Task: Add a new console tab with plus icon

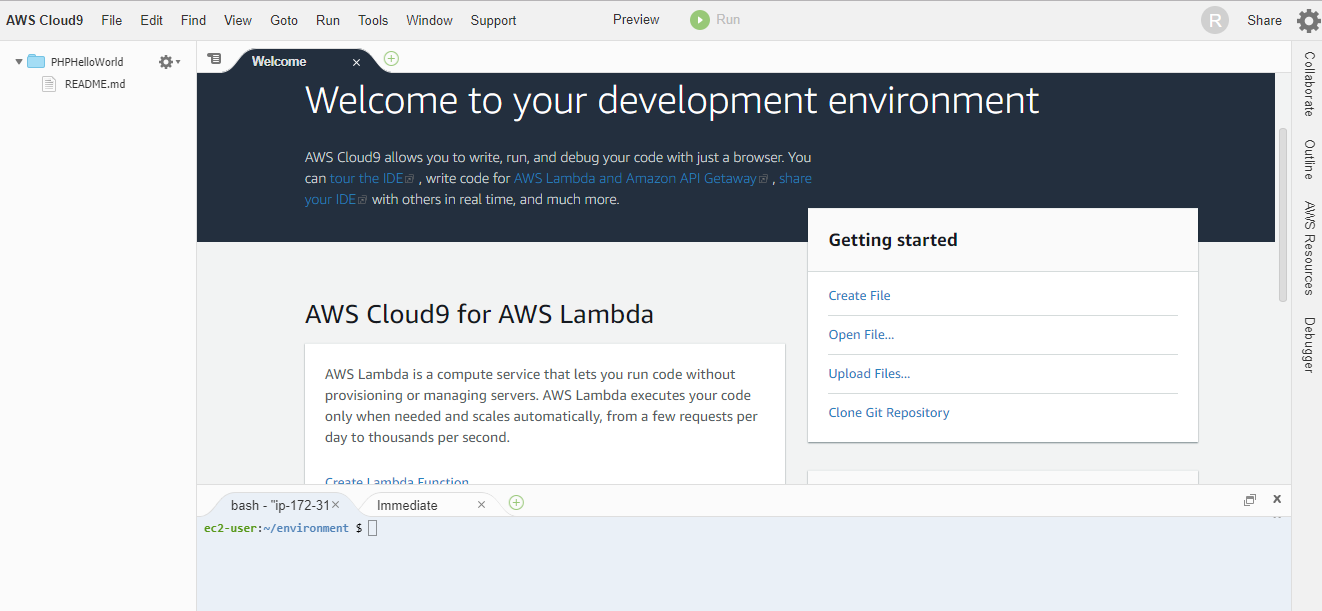Action: (516, 502)
